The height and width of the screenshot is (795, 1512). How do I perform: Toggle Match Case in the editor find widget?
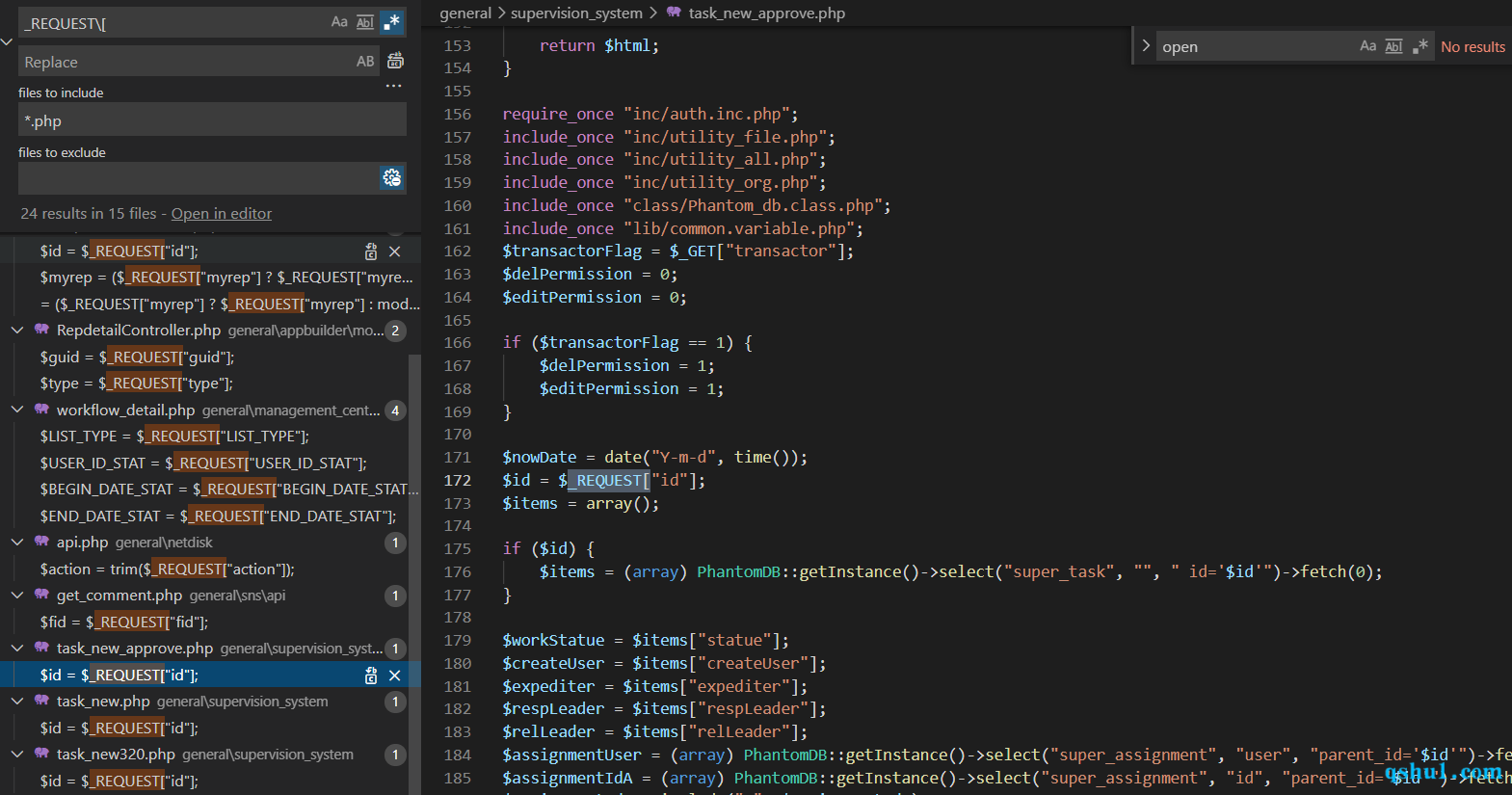[x=1368, y=46]
